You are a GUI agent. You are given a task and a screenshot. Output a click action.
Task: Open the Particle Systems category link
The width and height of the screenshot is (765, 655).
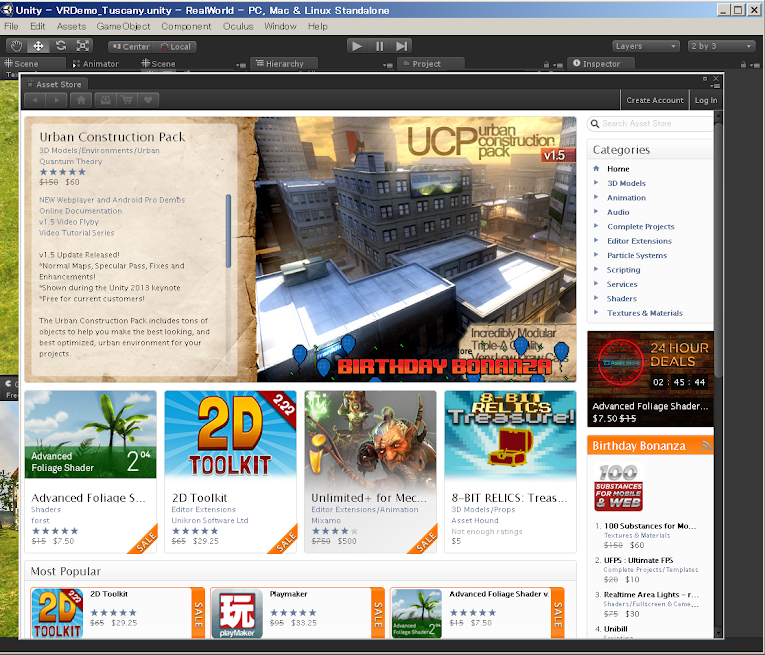637,255
